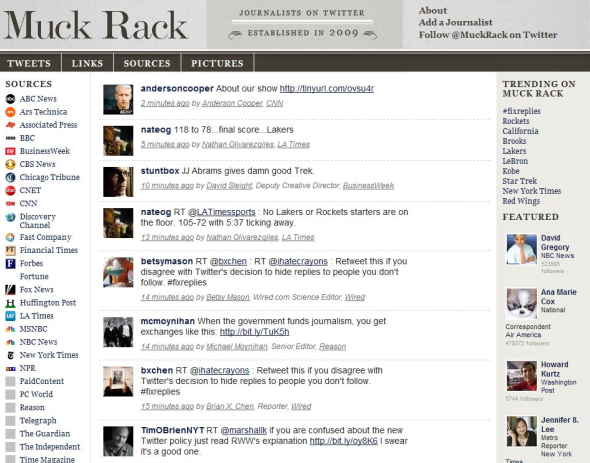Click the Huffington Post H icon
The height and width of the screenshot is (463, 590).
point(10,303)
